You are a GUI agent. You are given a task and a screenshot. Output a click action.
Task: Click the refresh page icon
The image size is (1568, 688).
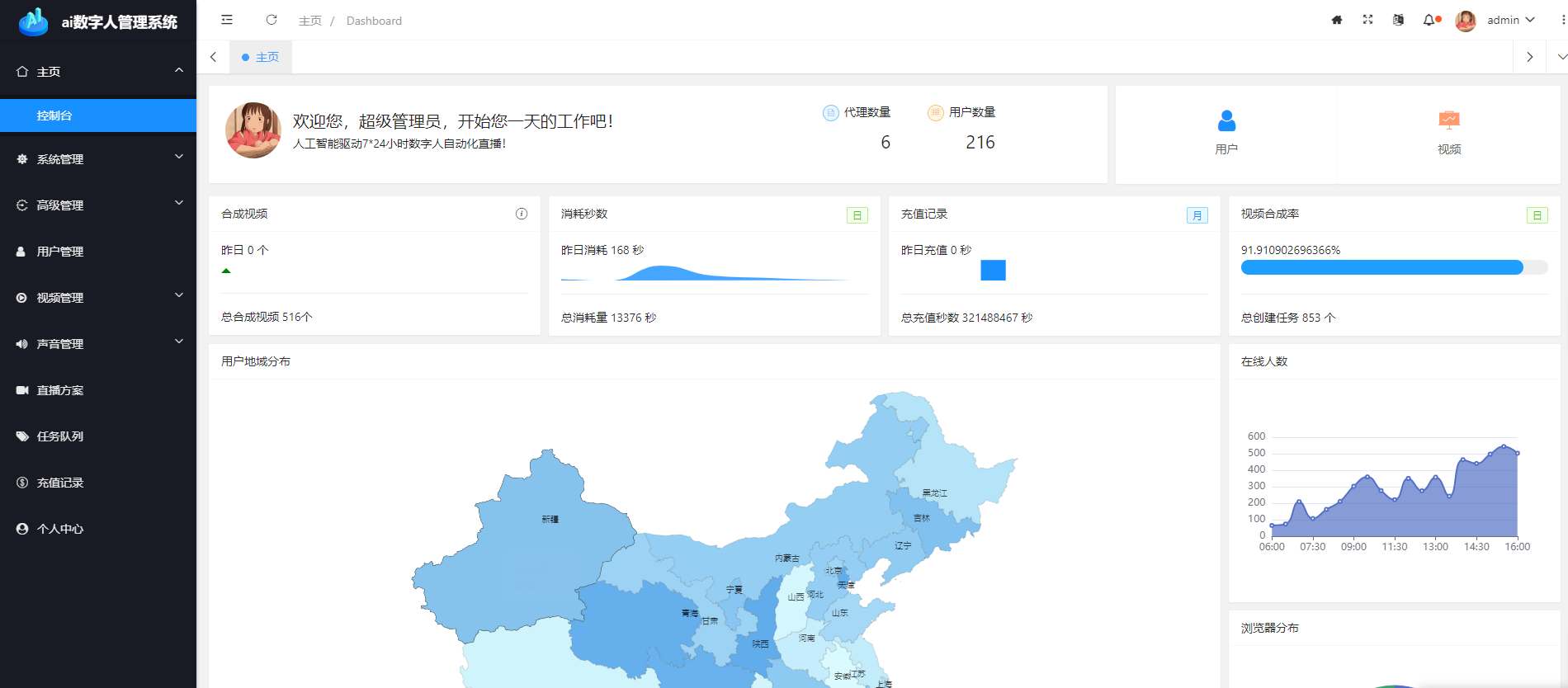click(x=272, y=20)
